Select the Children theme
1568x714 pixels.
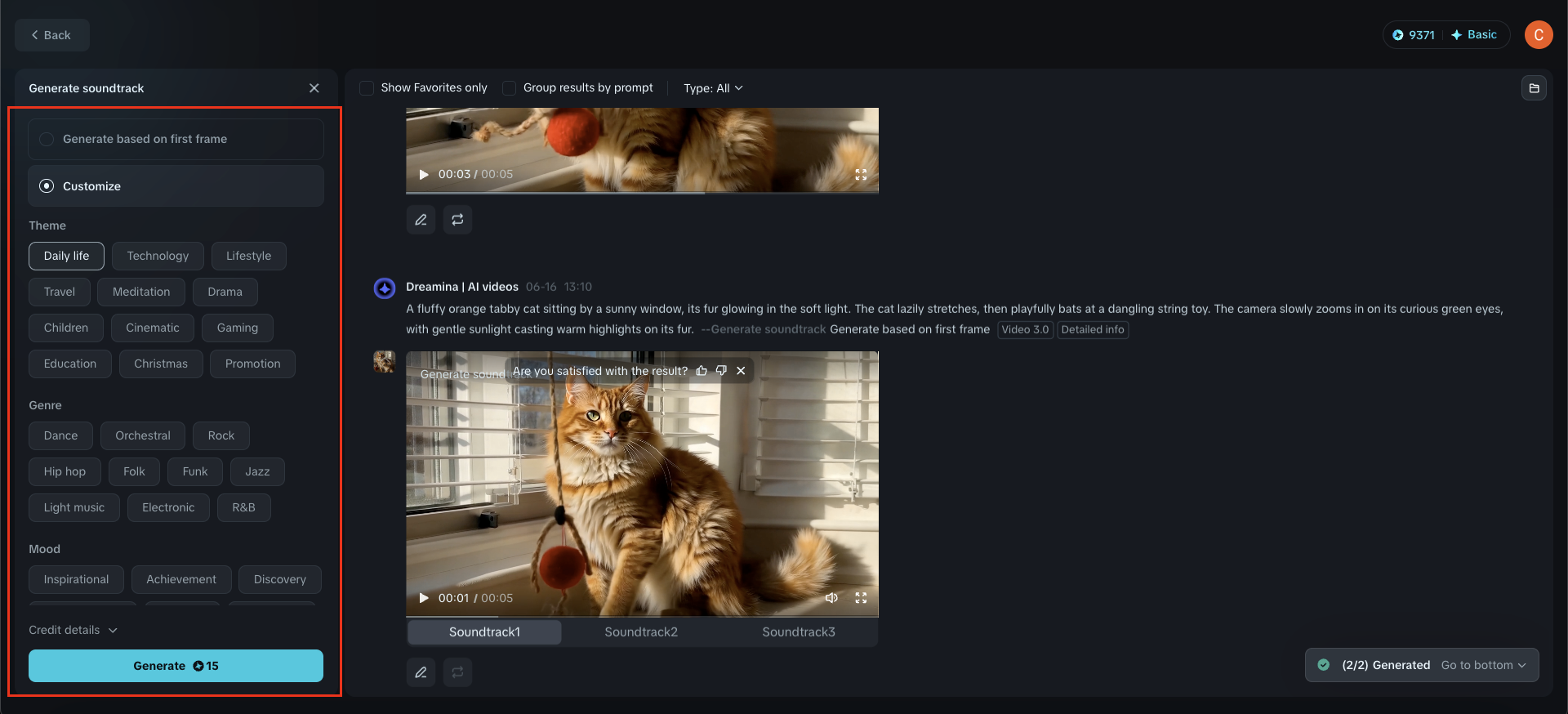coord(66,328)
